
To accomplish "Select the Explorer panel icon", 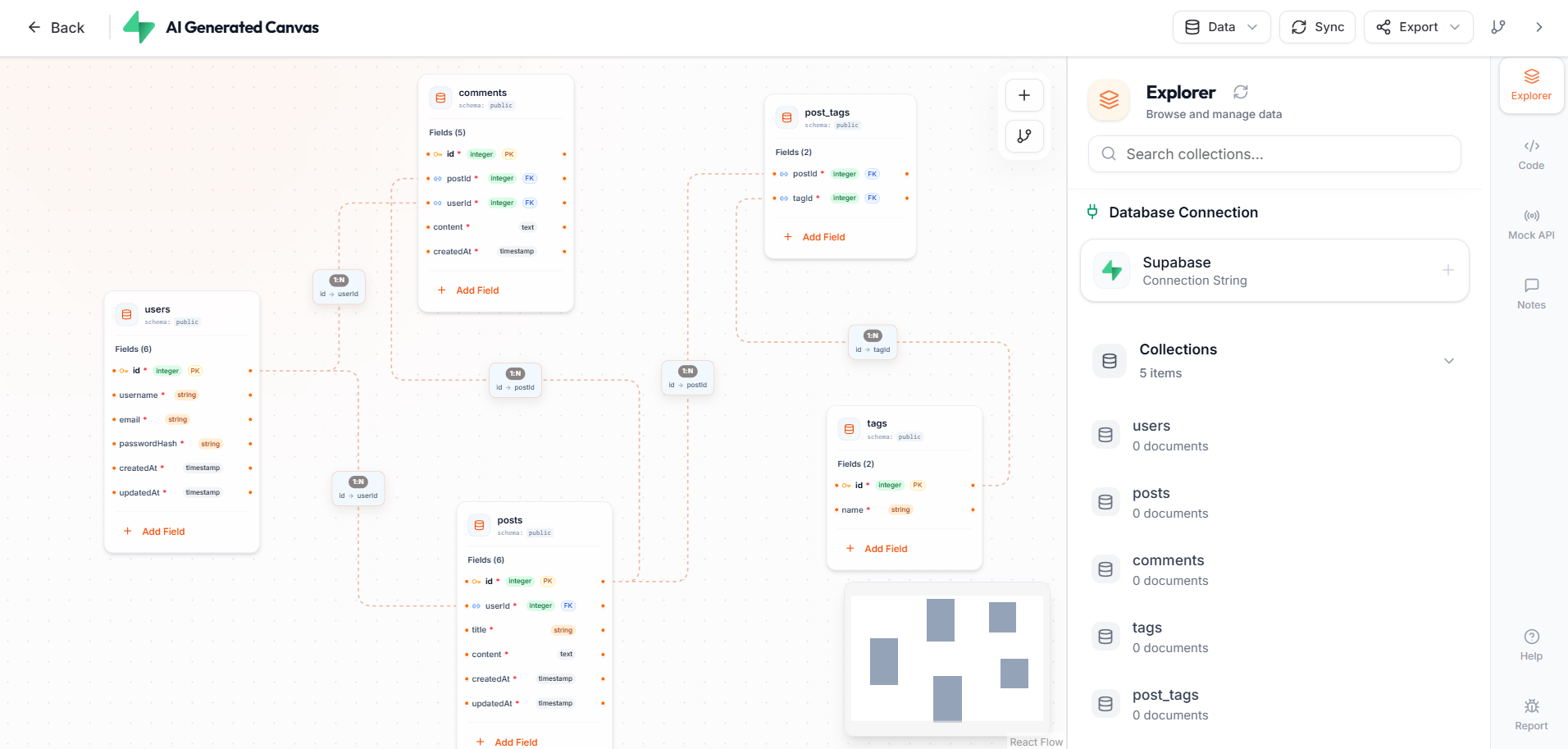I will (x=1530, y=84).
